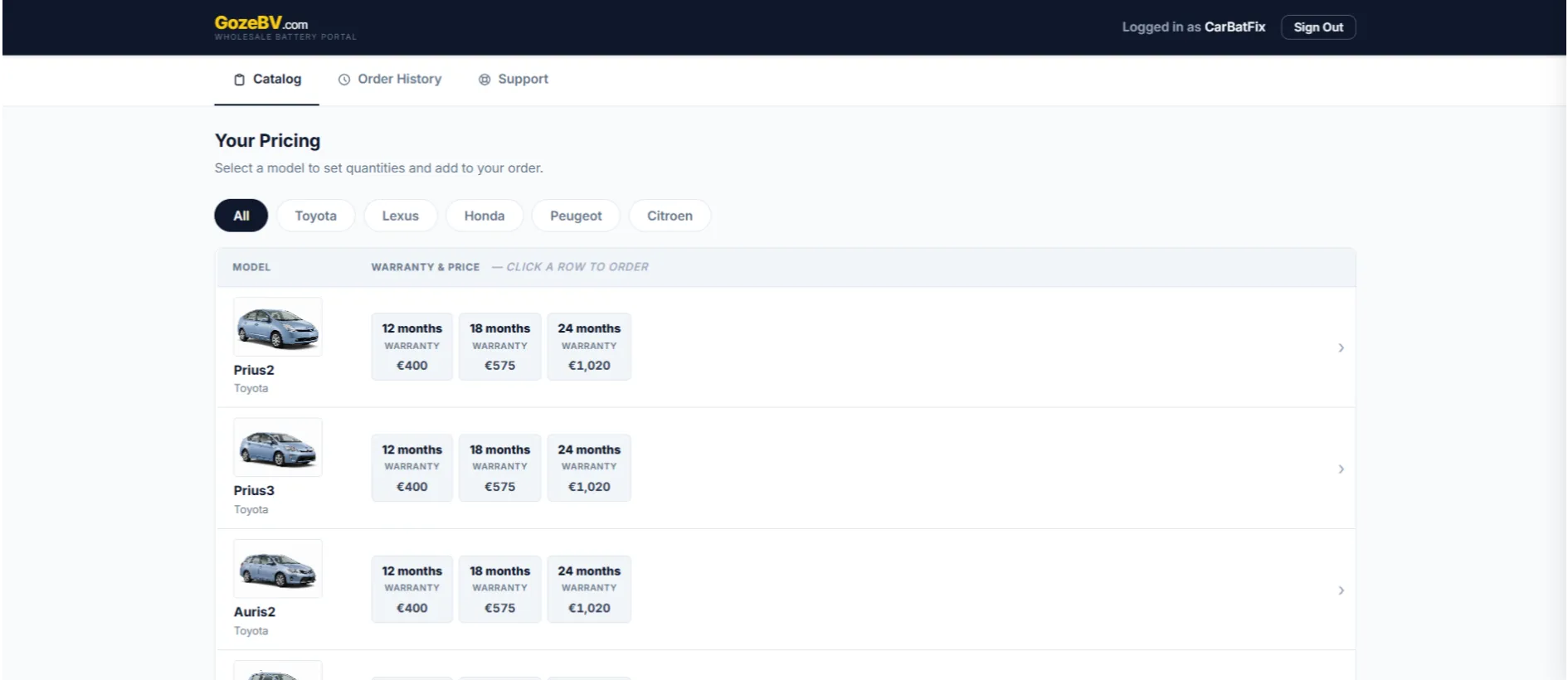Choose Auris2 12 months warranty €400
The image size is (1568, 680).
coord(412,589)
